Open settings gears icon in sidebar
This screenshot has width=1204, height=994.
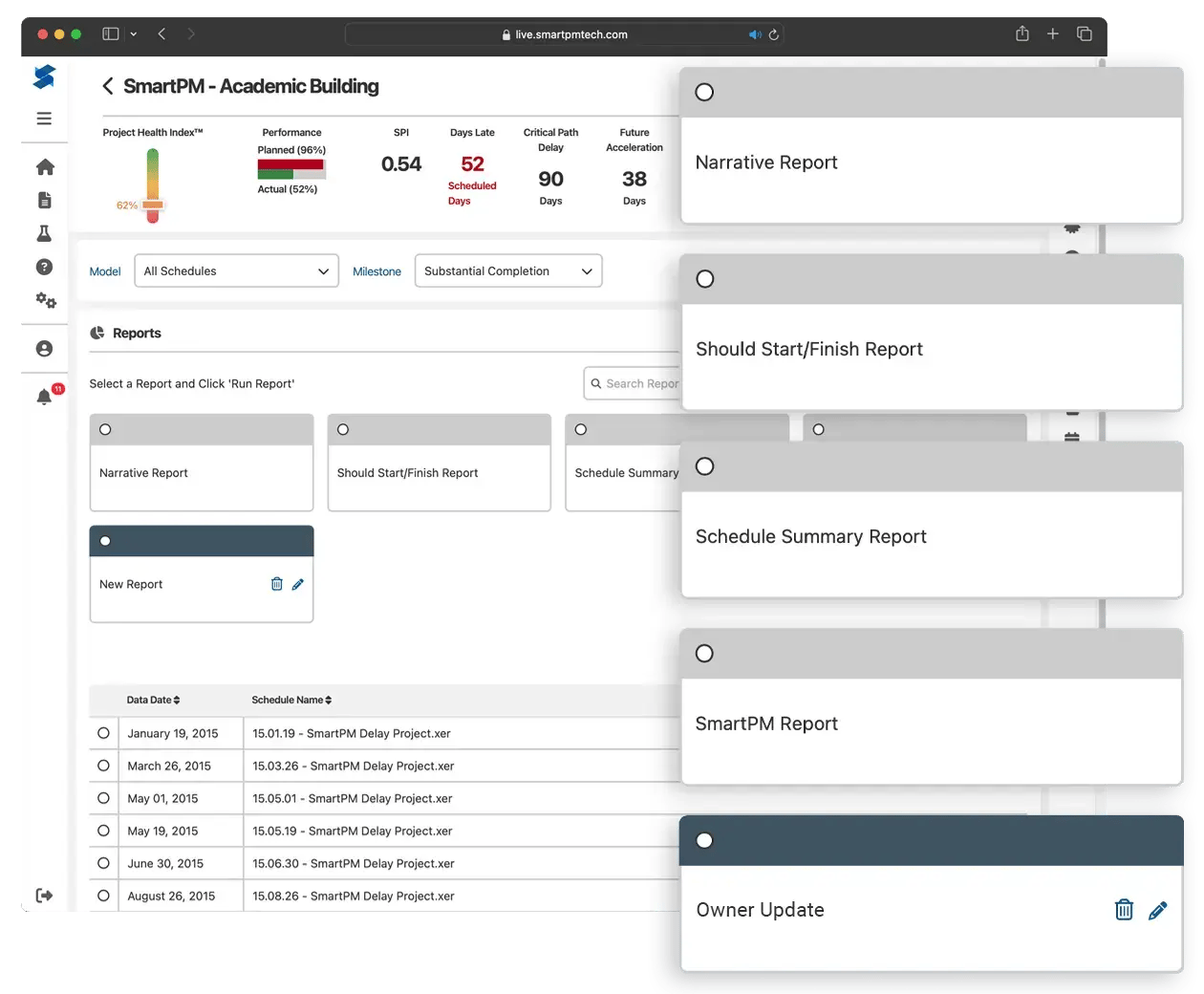coord(46,300)
